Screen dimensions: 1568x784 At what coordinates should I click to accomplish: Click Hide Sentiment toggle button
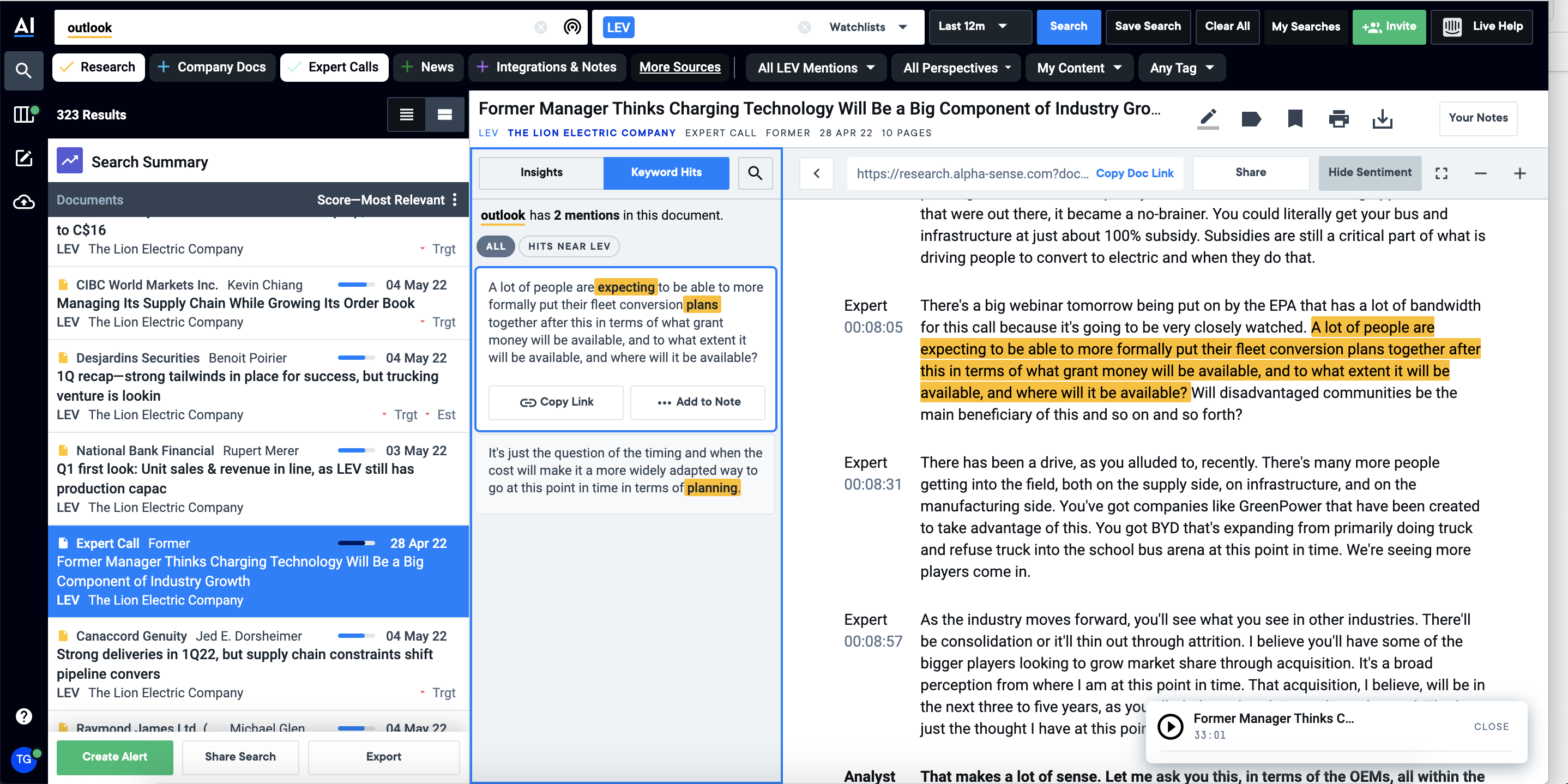click(1370, 173)
